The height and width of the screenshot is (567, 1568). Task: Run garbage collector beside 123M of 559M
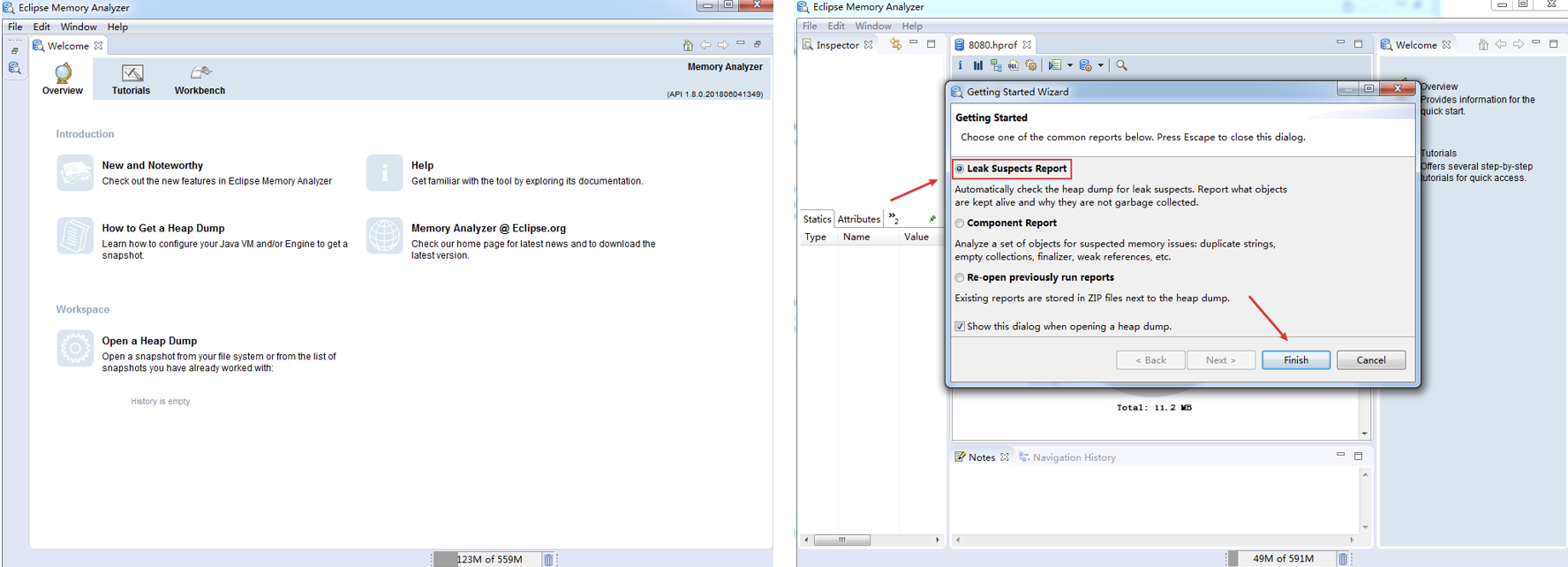(x=548, y=559)
